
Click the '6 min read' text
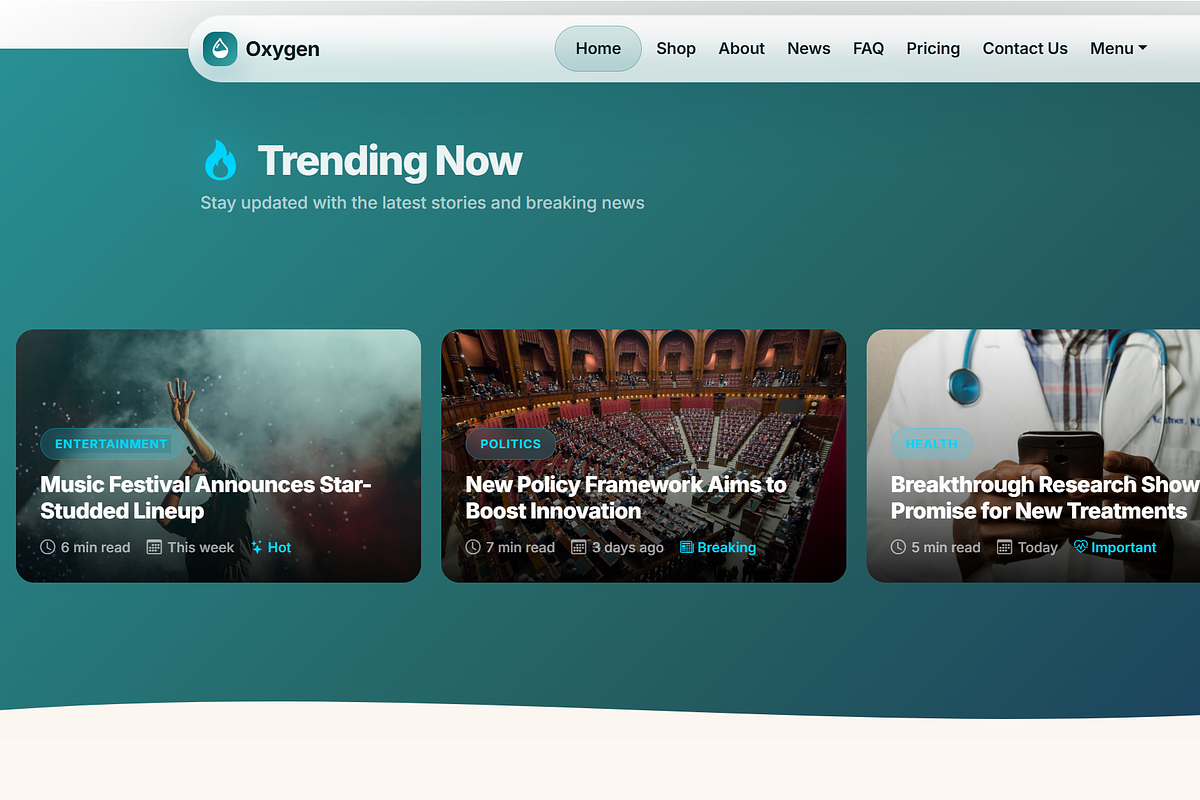(95, 547)
